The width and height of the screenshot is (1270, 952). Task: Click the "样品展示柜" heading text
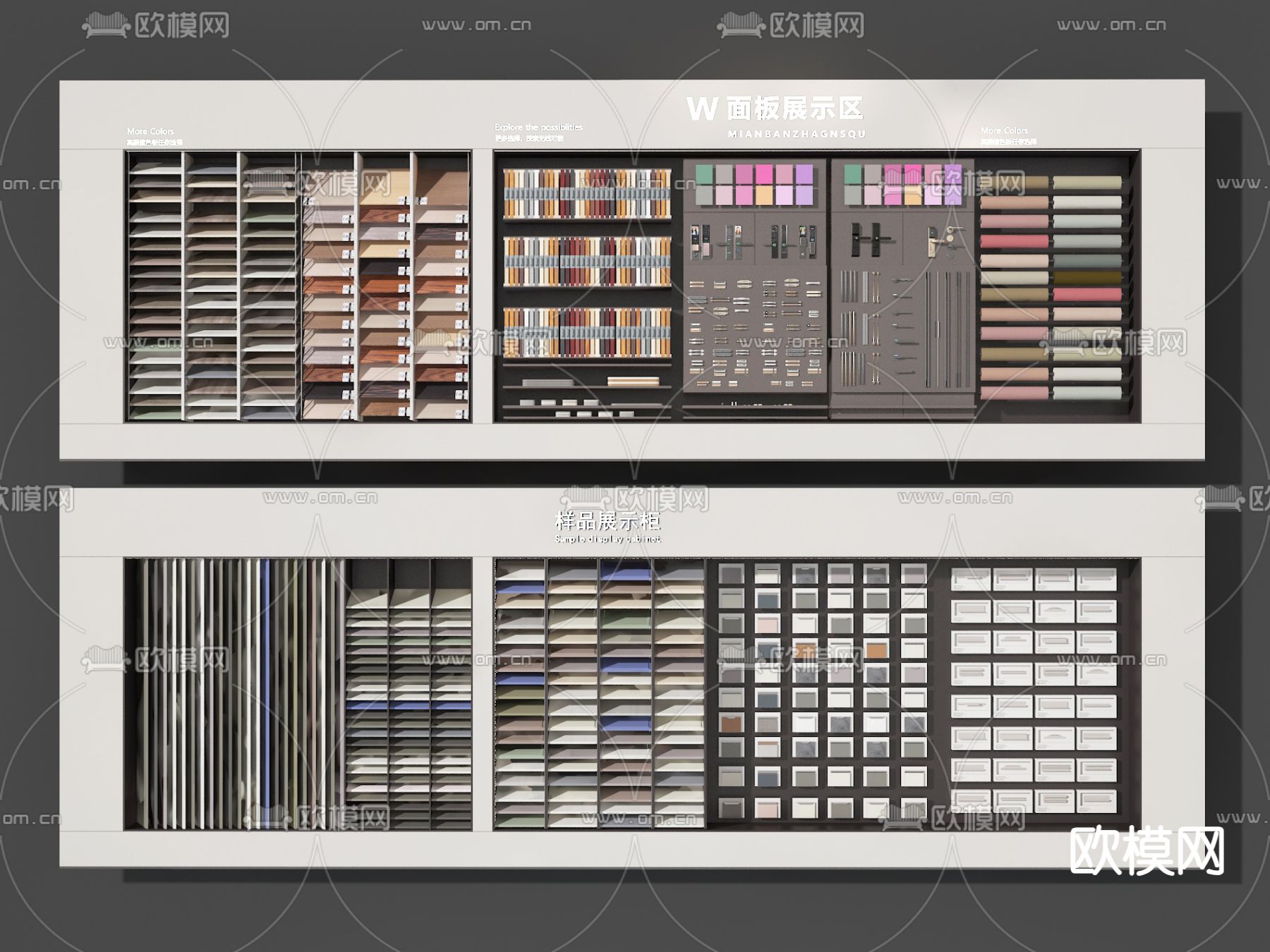[x=607, y=521]
